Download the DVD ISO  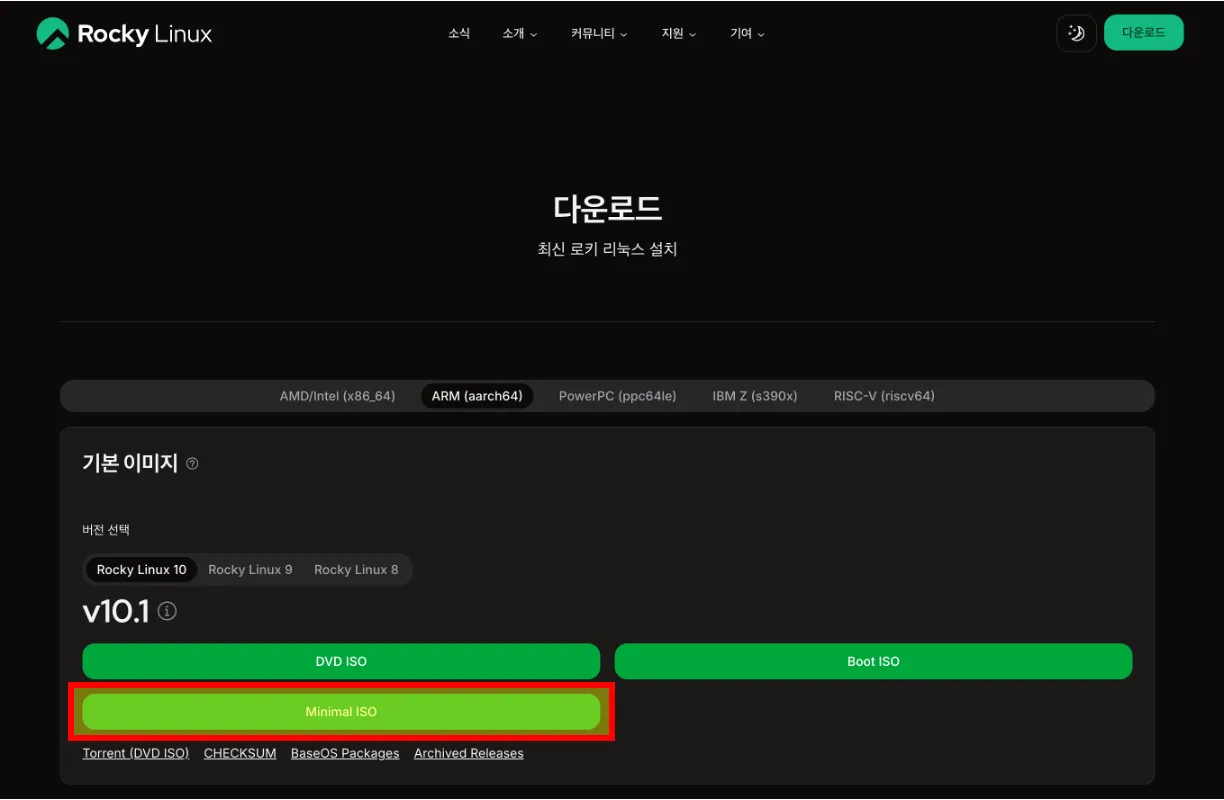pos(341,661)
